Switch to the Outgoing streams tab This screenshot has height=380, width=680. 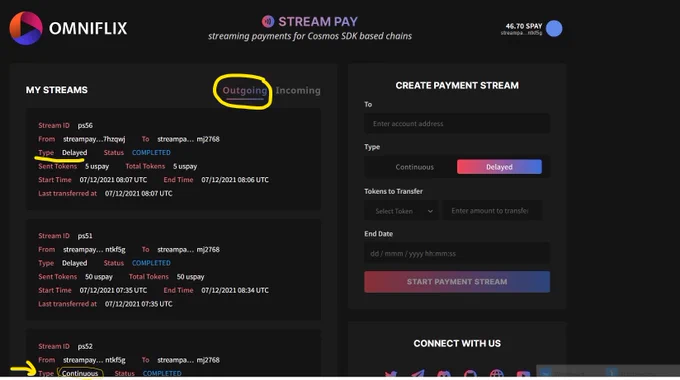click(245, 90)
